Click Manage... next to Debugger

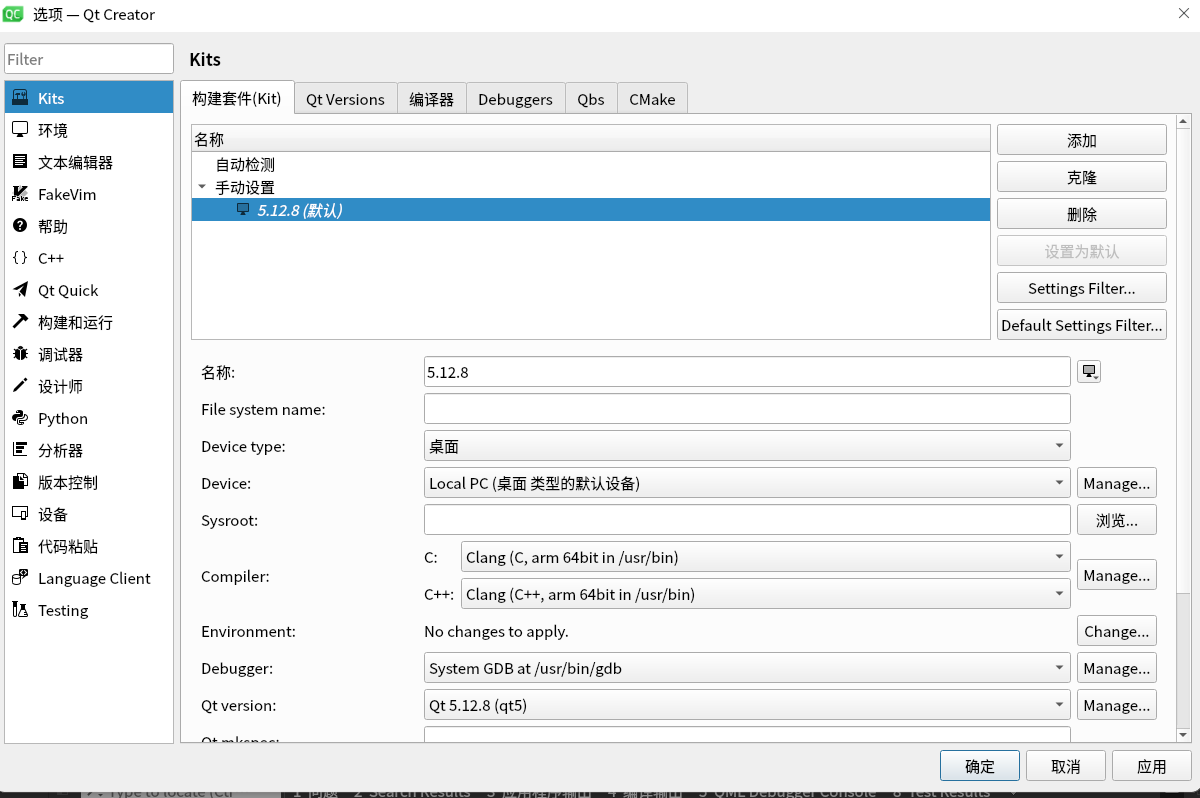coord(1117,668)
